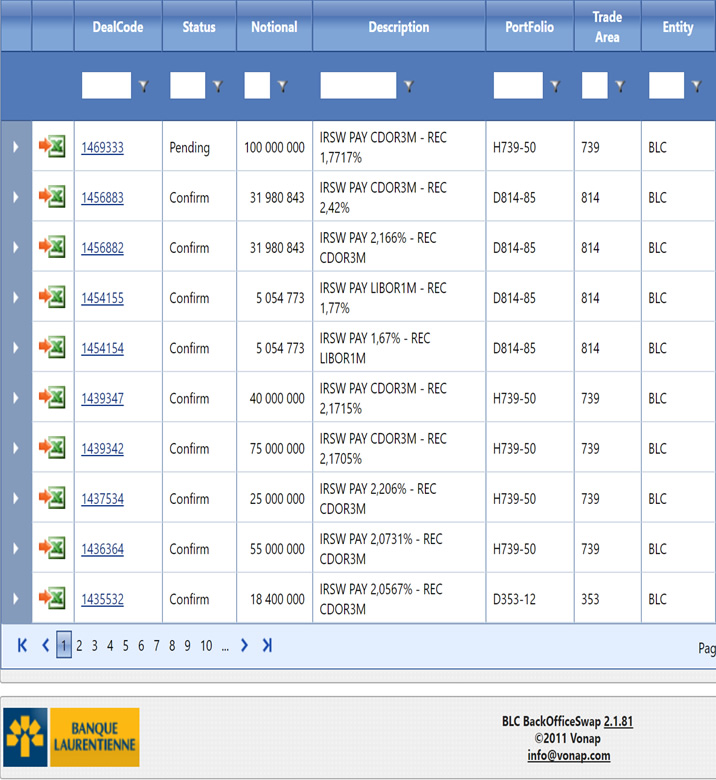Sort by the Status column header
The image size is (716, 780).
coord(199,27)
